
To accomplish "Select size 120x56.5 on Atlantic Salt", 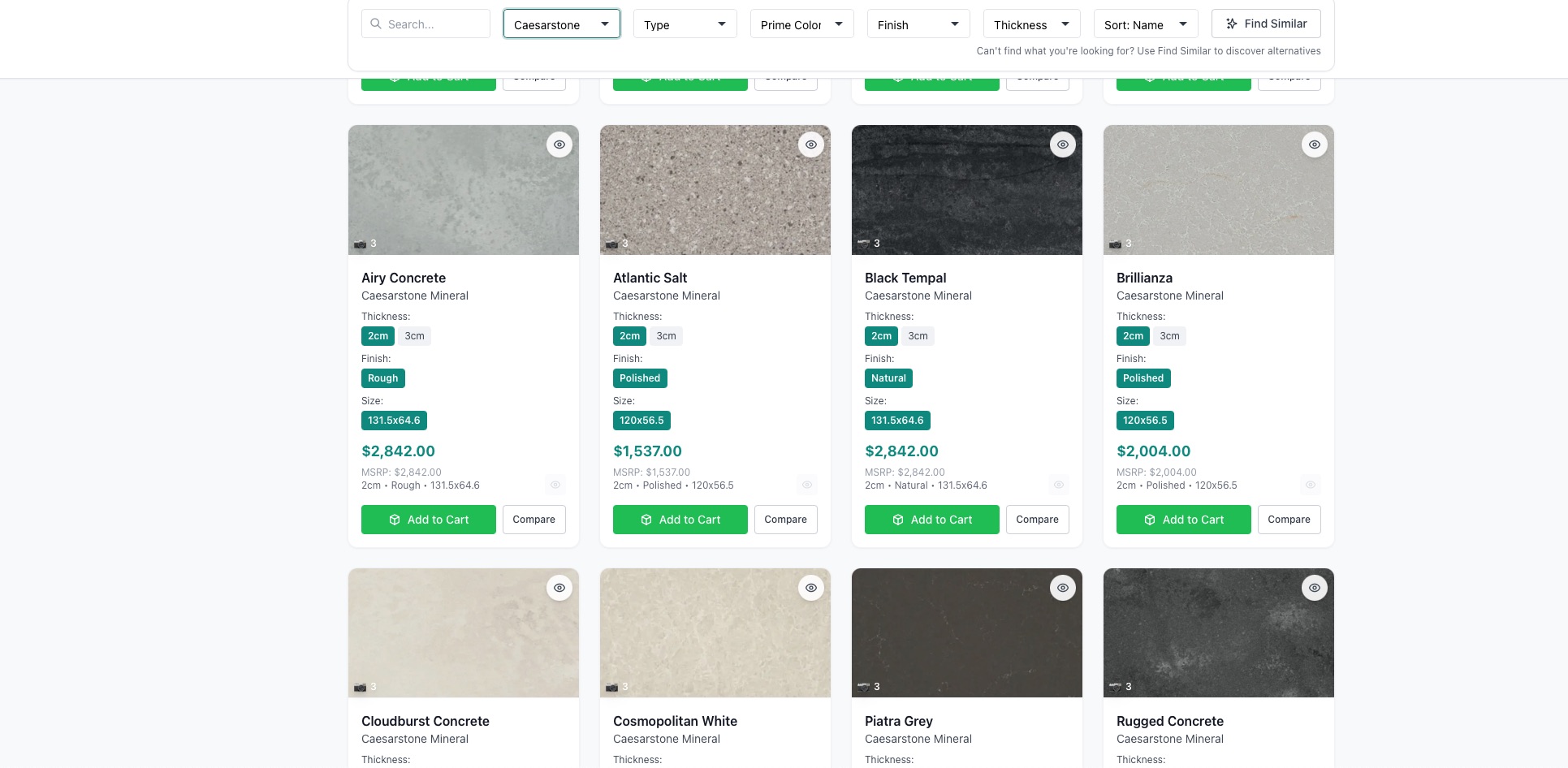I will [641, 421].
